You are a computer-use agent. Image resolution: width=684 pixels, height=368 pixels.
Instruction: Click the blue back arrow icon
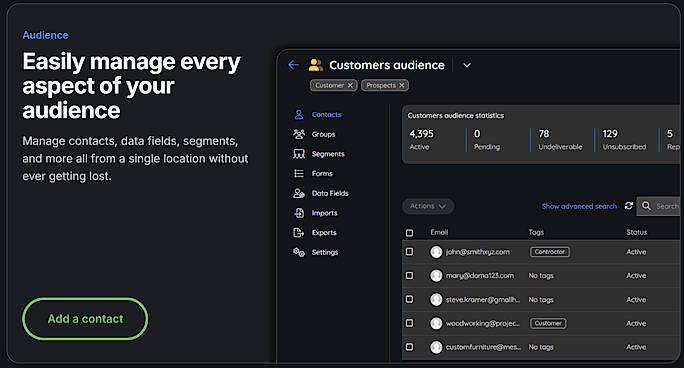(x=294, y=65)
